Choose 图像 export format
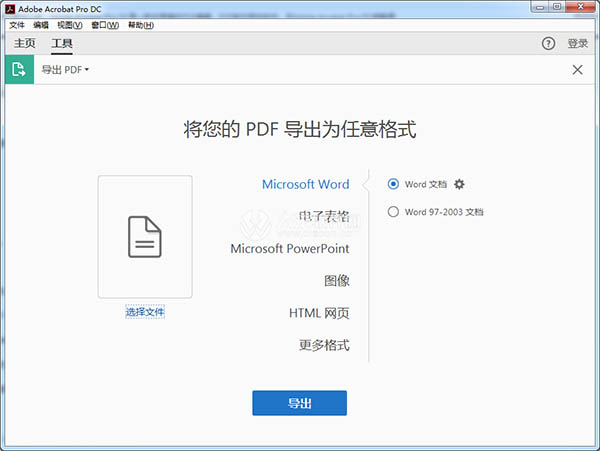This screenshot has width=600, height=451. (x=337, y=281)
